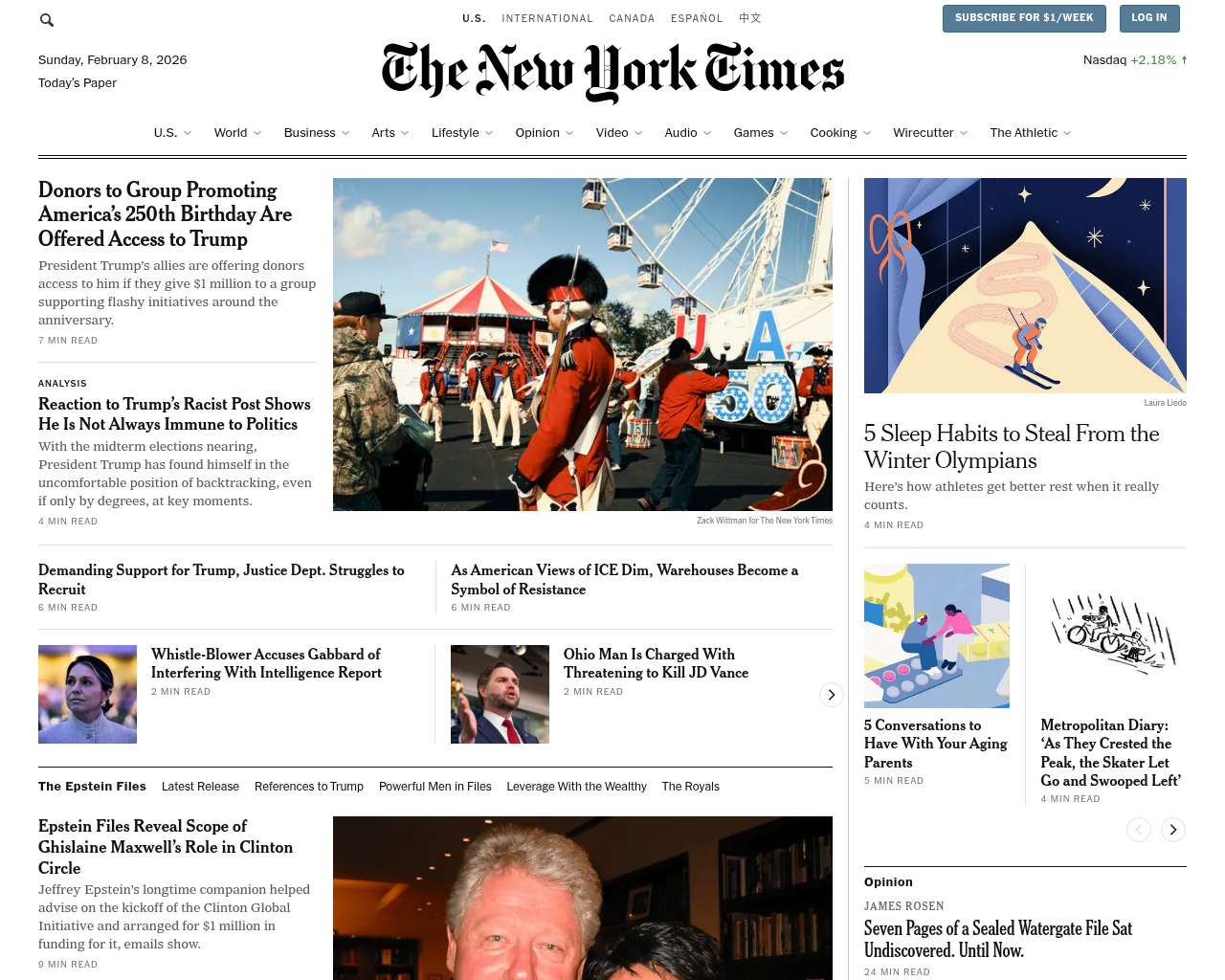Click the carousel next arrow beside JD Vance story
The width and height of the screenshot is (1225, 980).
pyautogui.click(x=831, y=695)
